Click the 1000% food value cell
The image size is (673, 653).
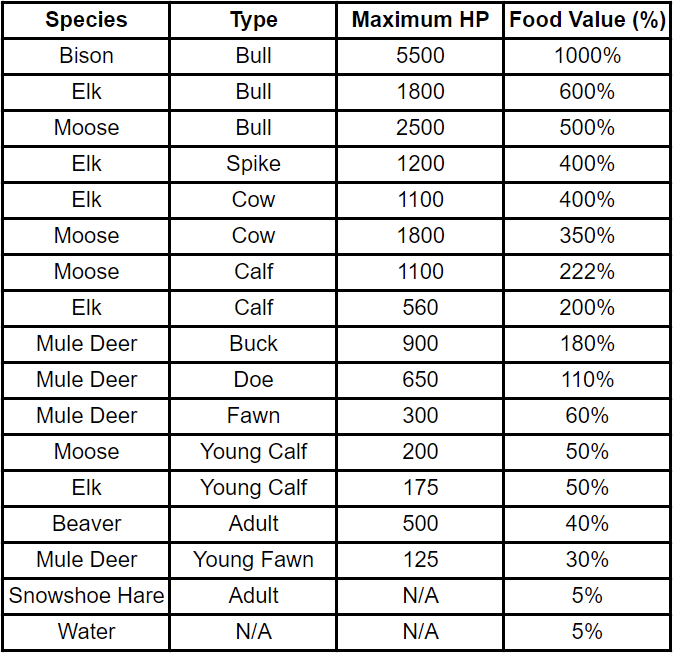pos(587,56)
